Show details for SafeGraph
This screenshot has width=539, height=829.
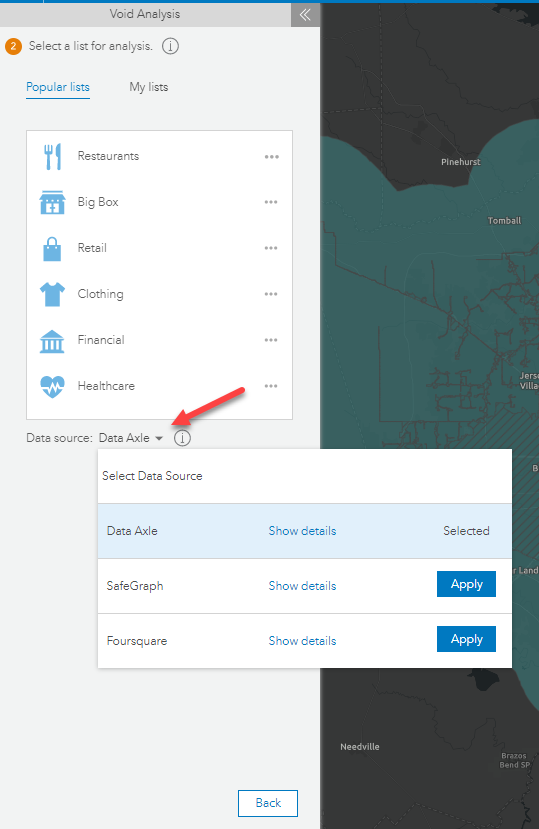tap(302, 586)
